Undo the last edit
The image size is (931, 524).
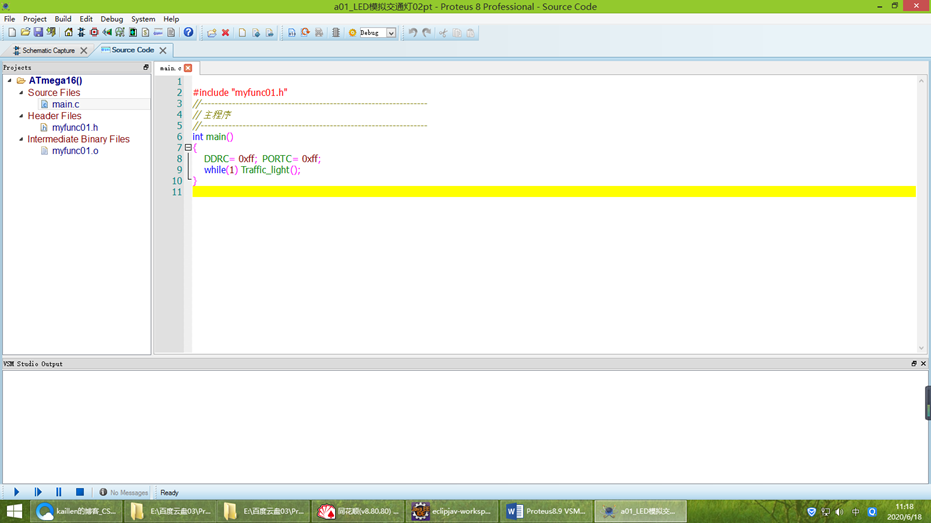point(413,33)
